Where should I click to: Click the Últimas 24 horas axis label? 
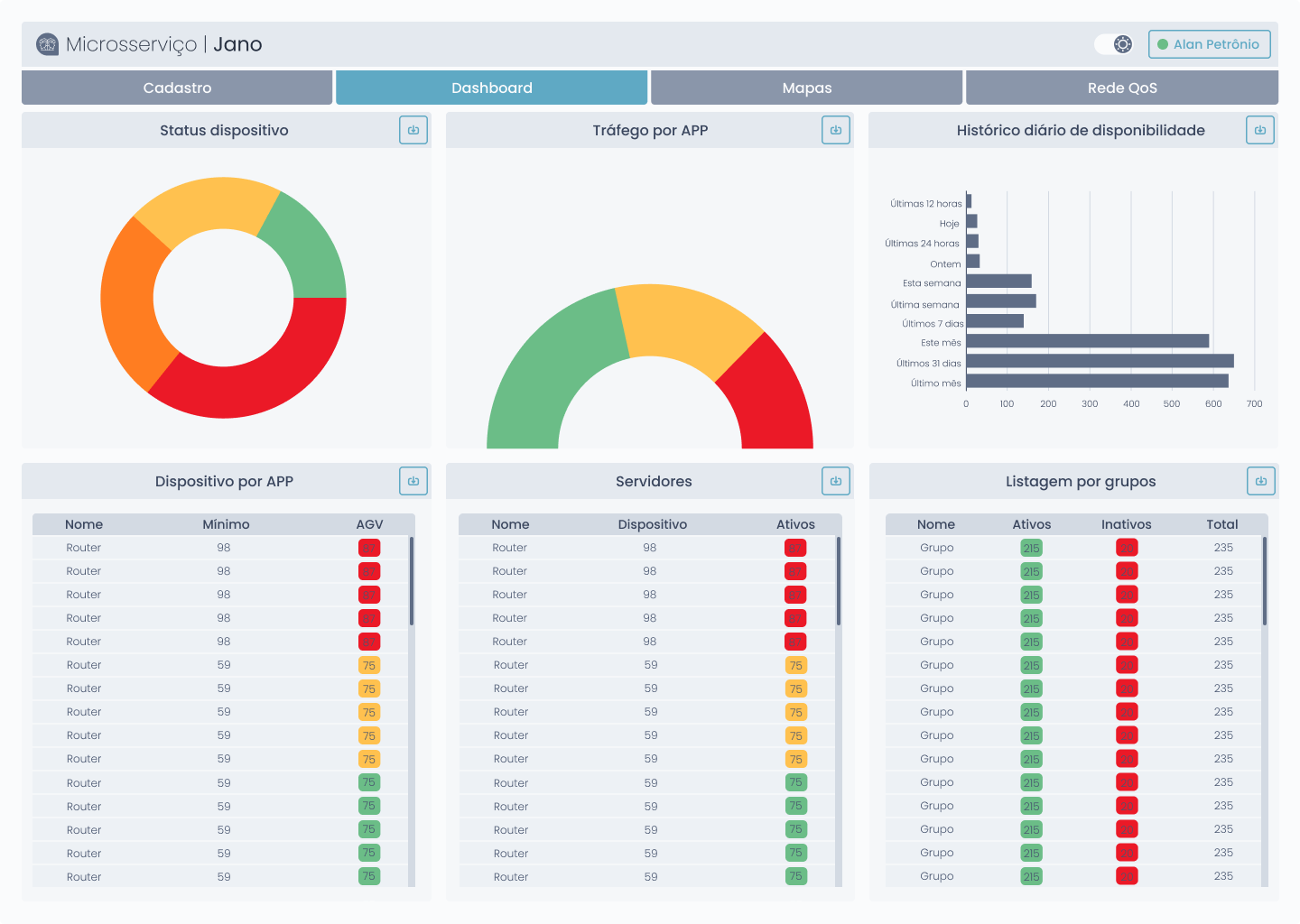(x=922, y=244)
